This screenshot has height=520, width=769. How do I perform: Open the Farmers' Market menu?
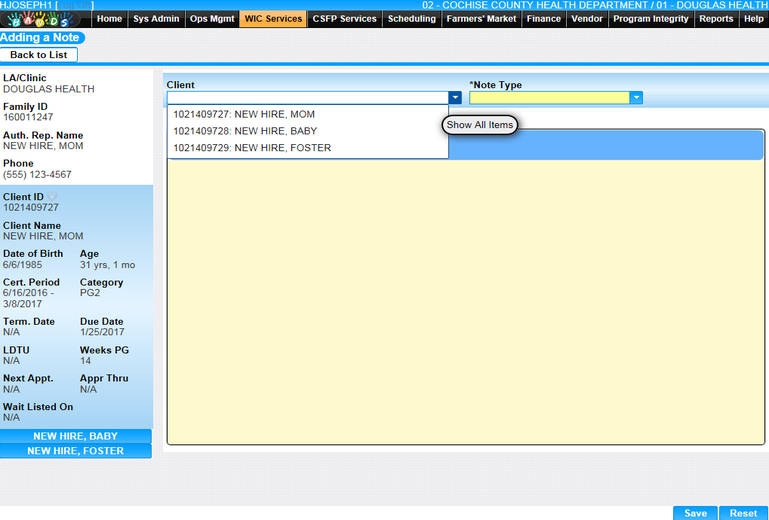click(481, 19)
